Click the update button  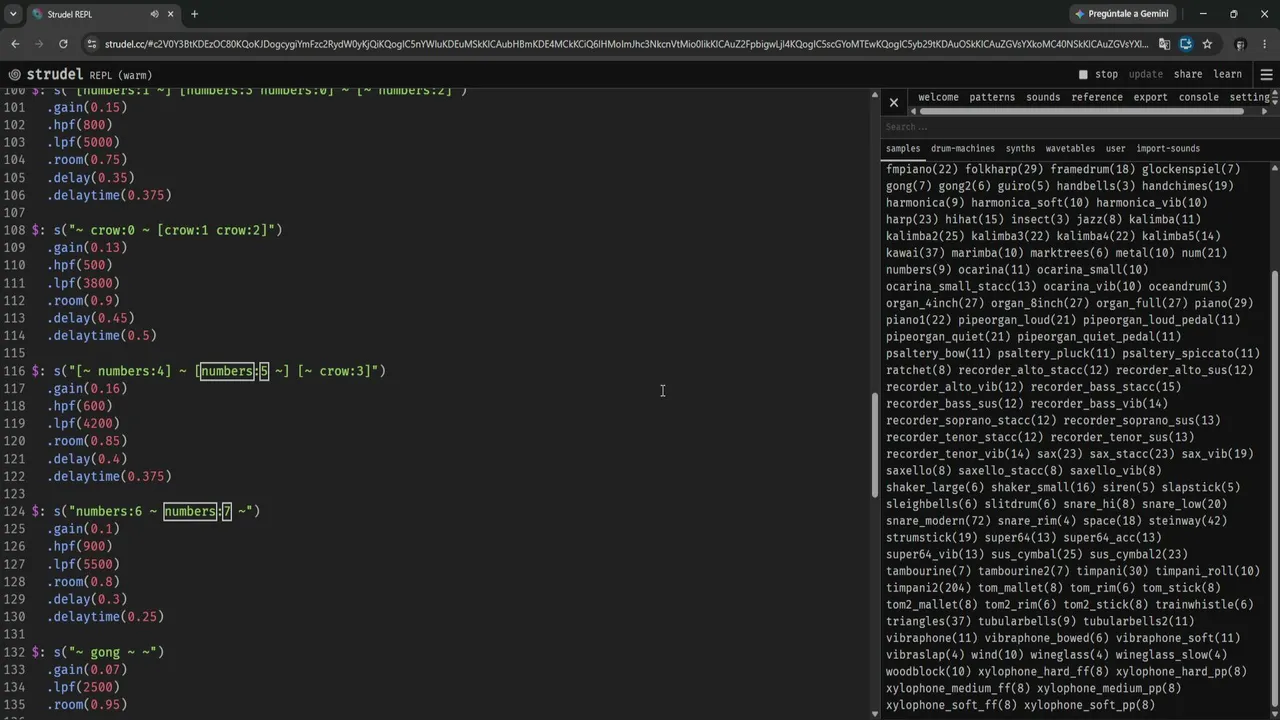[1146, 74]
